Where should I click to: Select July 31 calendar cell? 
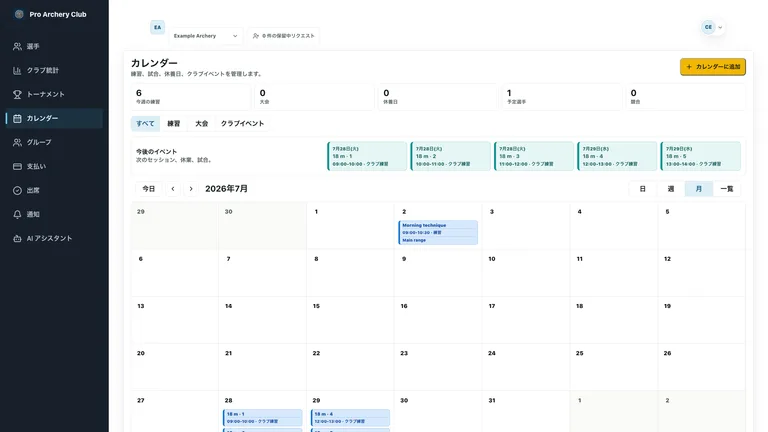pos(526,411)
